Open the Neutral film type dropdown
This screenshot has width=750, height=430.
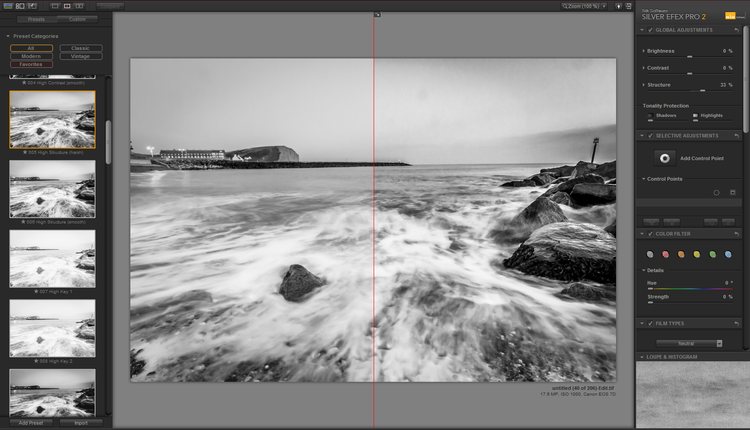pos(689,343)
